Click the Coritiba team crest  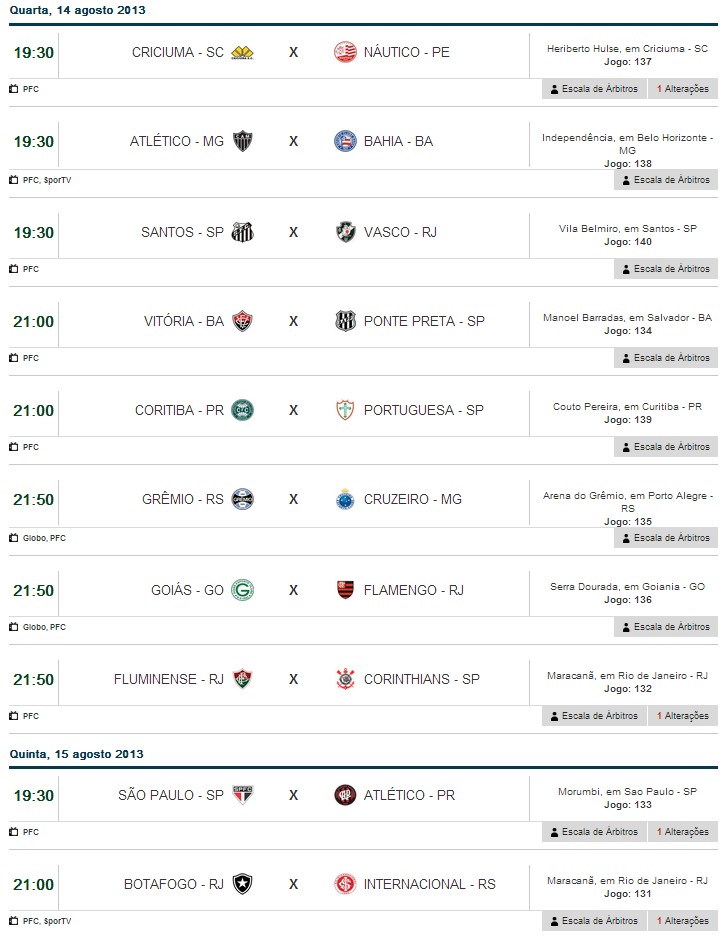(x=242, y=410)
